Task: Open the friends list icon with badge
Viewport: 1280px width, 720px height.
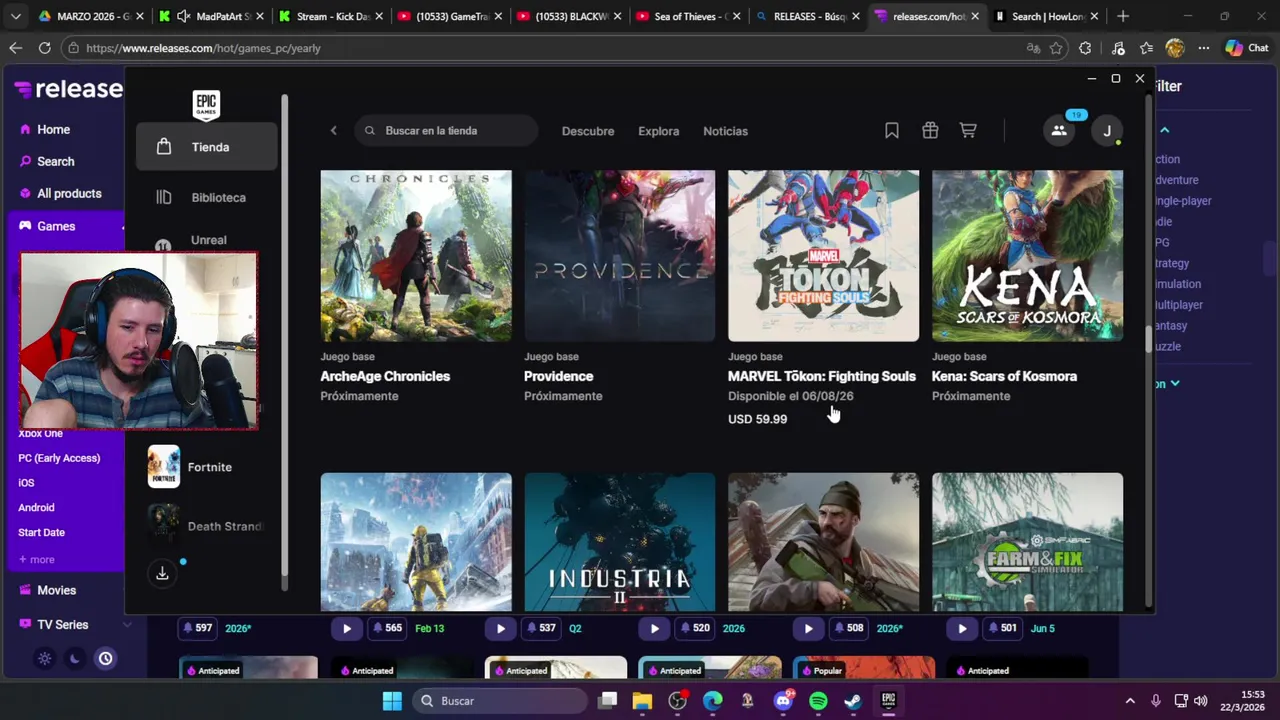Action: point(1059,130)
